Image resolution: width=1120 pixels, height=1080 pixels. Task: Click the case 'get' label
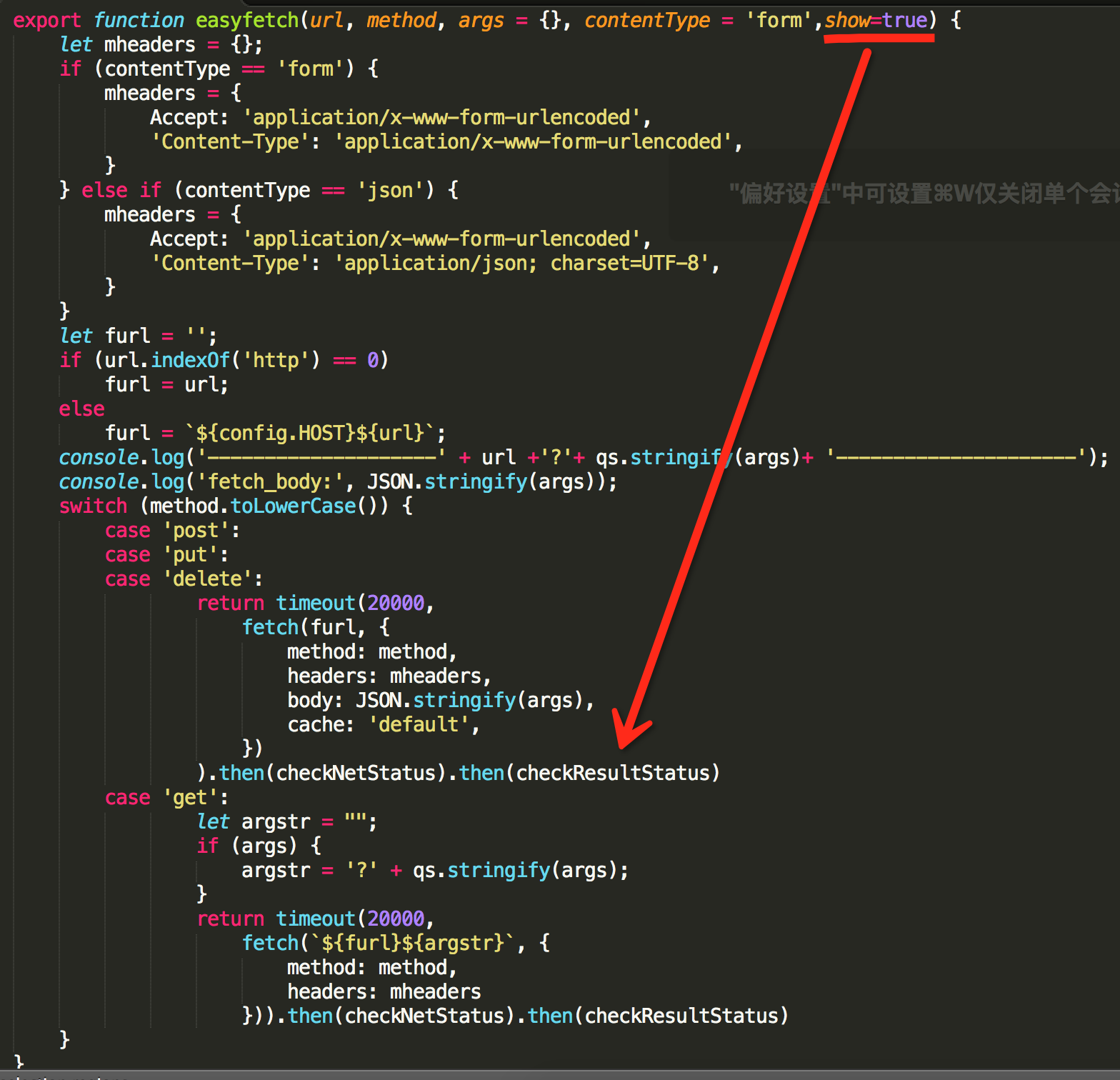coord(166,797)
